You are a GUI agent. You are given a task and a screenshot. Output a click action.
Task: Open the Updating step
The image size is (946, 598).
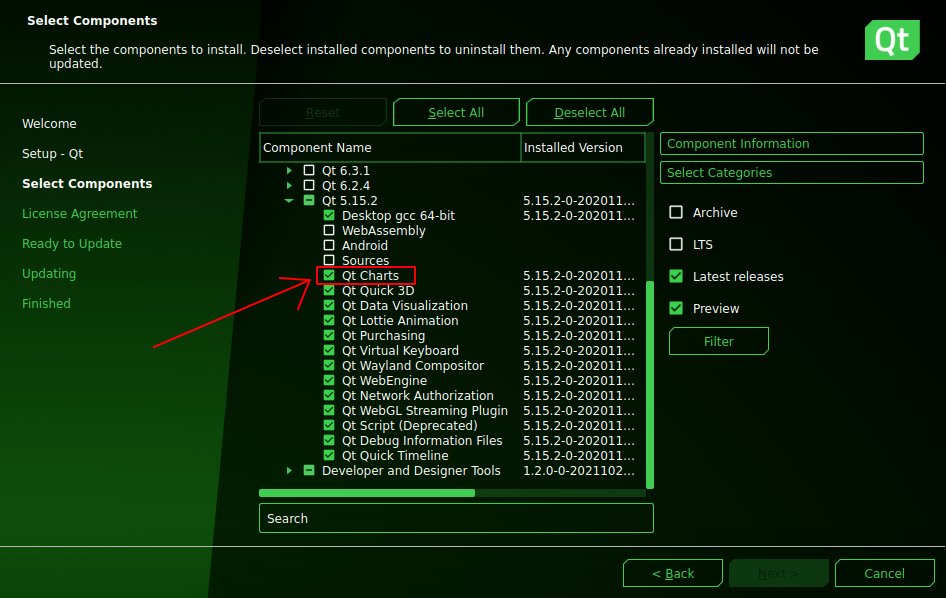coord(49,273)
